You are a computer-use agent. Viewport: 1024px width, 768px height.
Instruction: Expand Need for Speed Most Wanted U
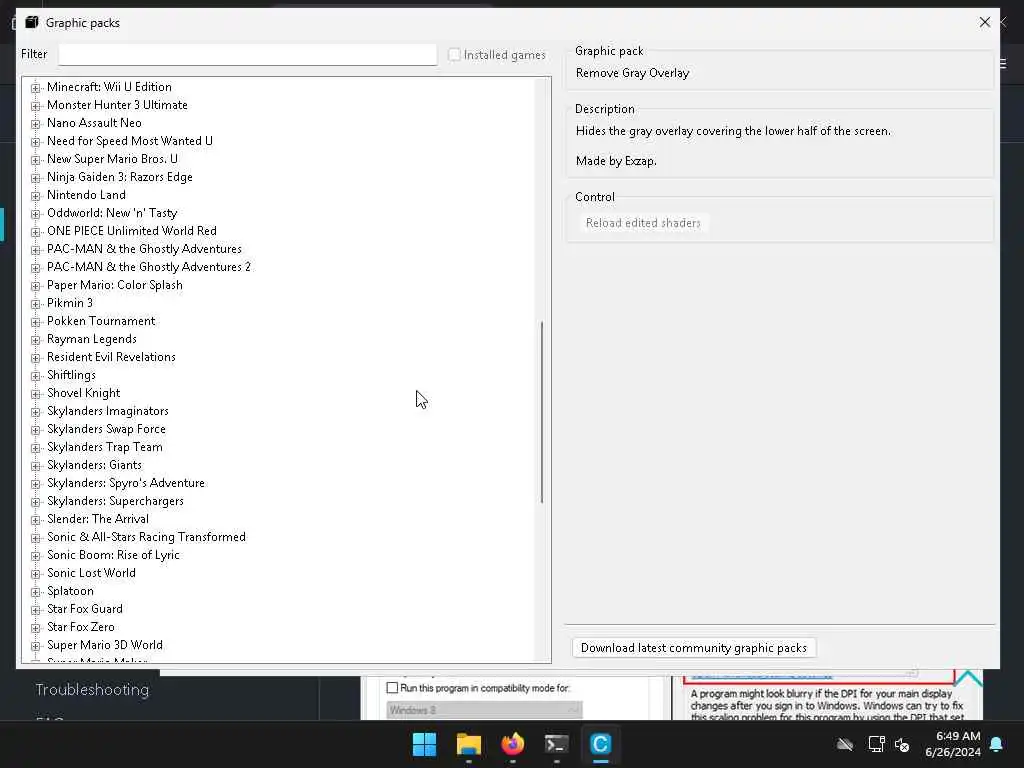tap(35, 142)
